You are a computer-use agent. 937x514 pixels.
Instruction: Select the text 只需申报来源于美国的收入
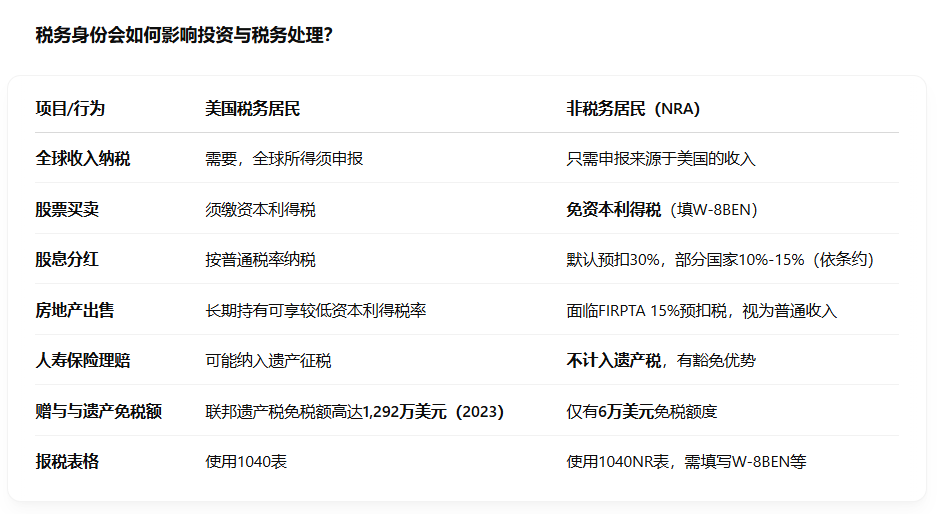661,159
